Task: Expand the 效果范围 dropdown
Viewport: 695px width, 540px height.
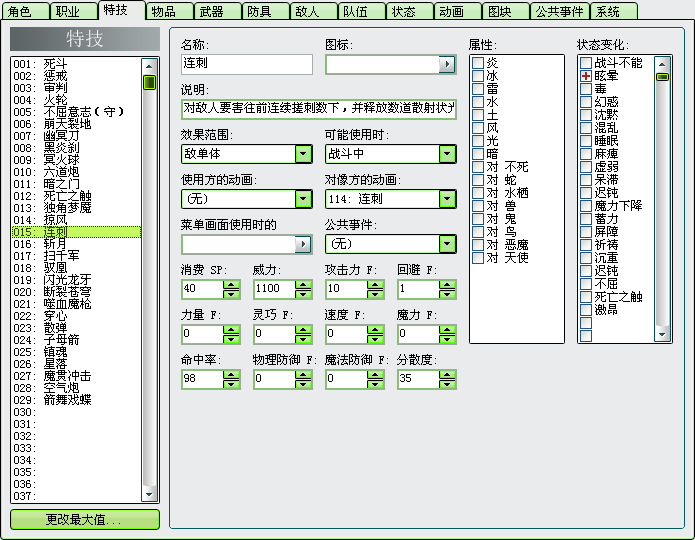Action: tap(303, 154)
